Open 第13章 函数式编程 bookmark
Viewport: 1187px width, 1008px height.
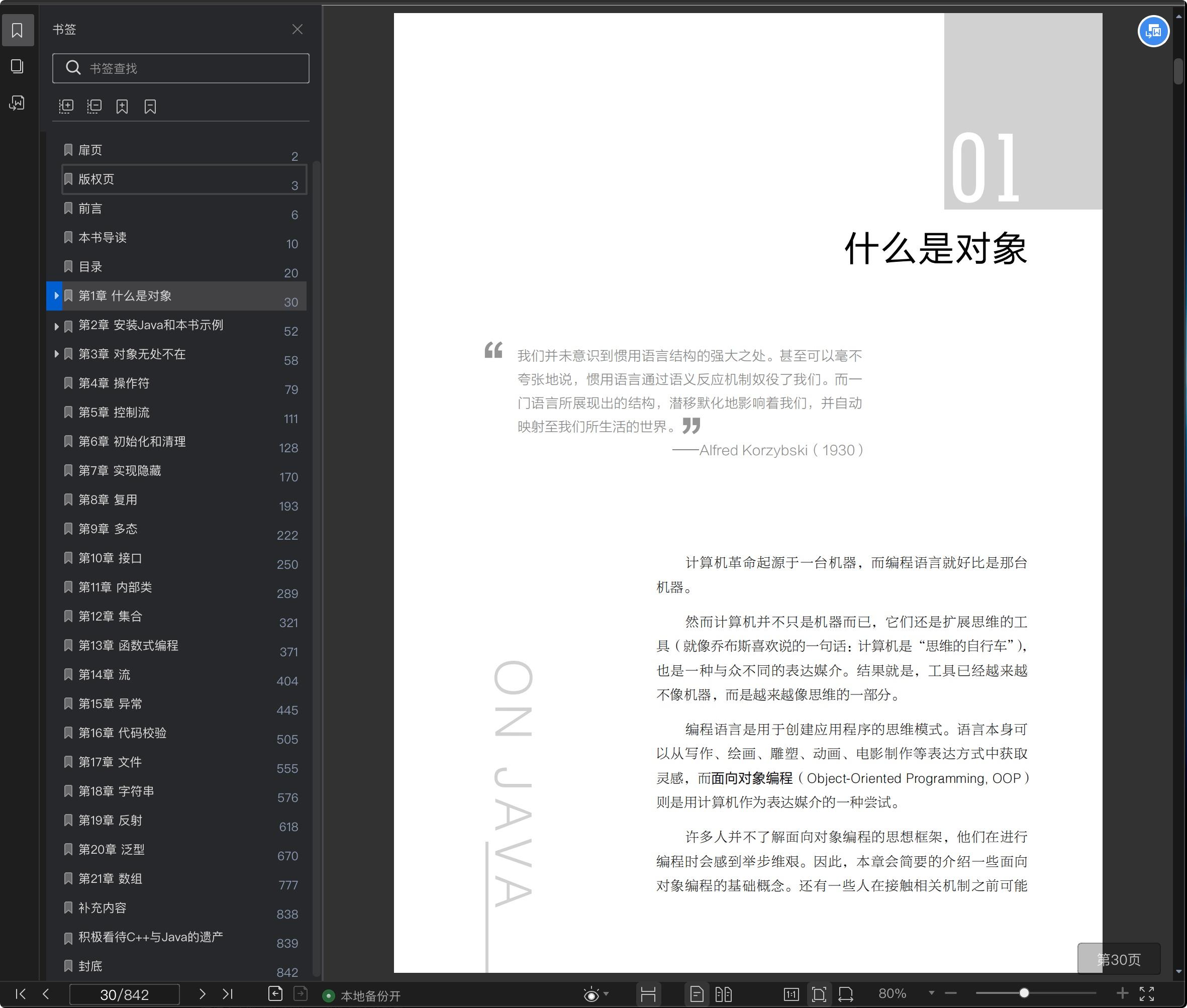click(184, 646)
